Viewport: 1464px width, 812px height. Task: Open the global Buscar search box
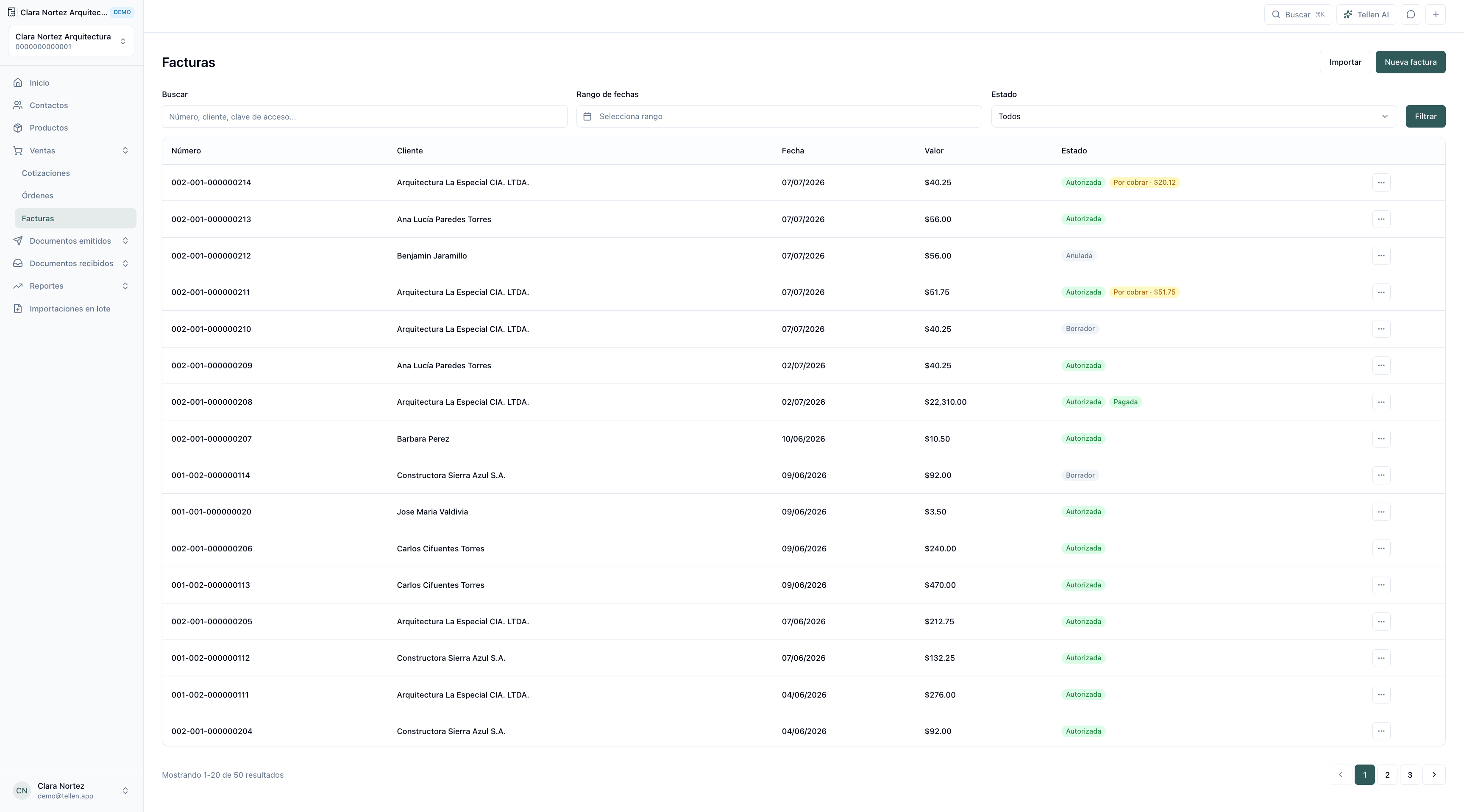[1298, 15]
